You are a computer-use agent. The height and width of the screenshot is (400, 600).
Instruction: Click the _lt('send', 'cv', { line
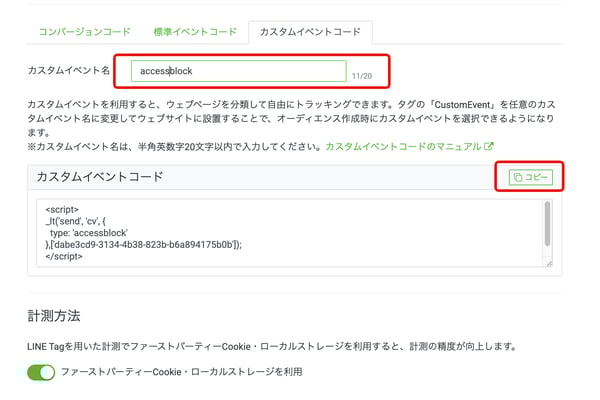coord(75,221)
